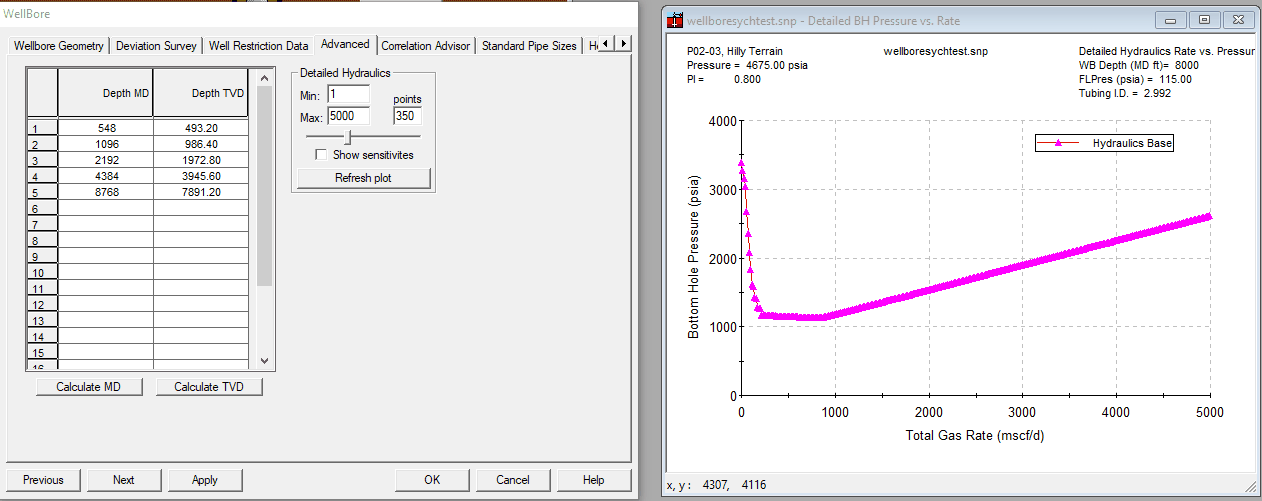Click the Detailed Hydraulics slider thumb
The image size is (1262, 501).
(x=347, y=136)
